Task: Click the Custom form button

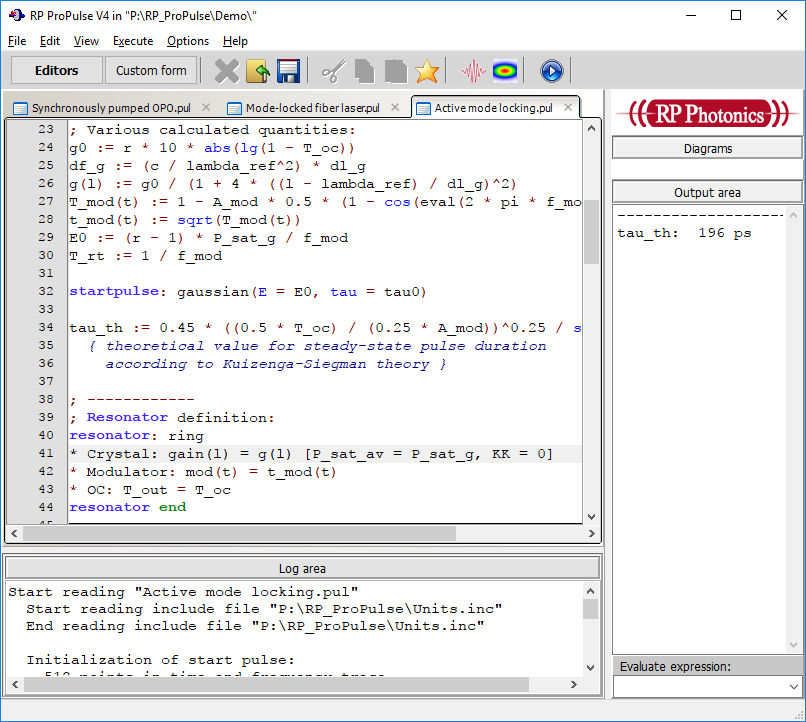Action: 151,70
